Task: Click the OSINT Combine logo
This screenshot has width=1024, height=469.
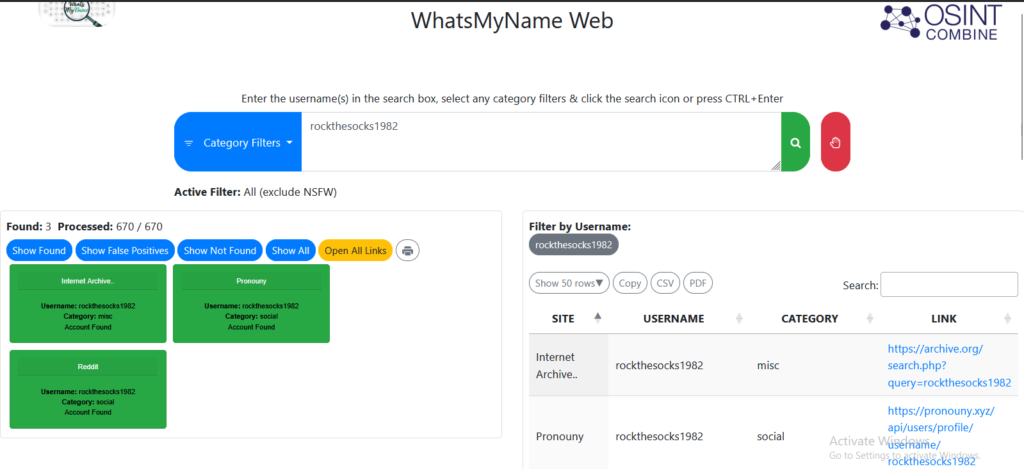Action: coord(940,22)
